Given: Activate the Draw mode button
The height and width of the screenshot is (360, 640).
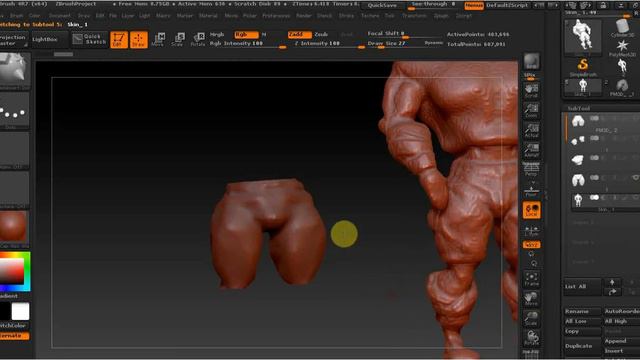Looking at the screenshot, I should tap(139, 40).
